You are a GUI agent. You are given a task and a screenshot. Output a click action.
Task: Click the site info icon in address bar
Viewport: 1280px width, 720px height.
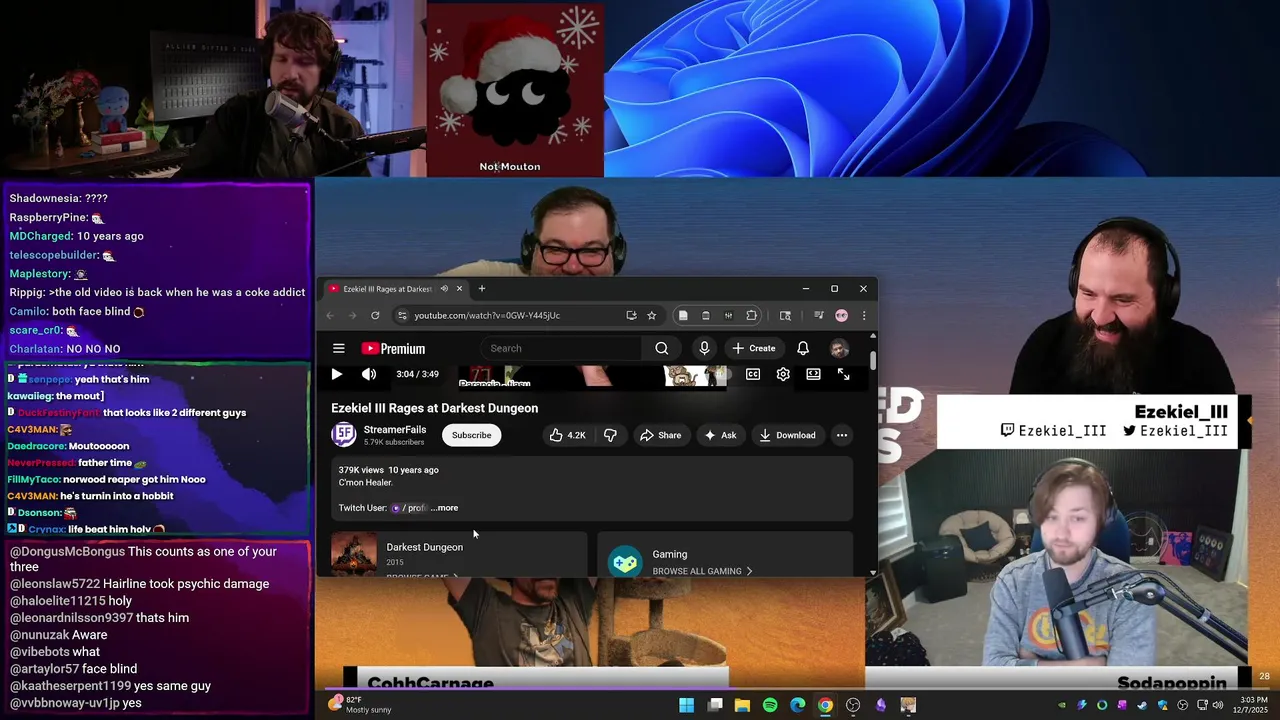pyautogui.click(x=402, y=315)
